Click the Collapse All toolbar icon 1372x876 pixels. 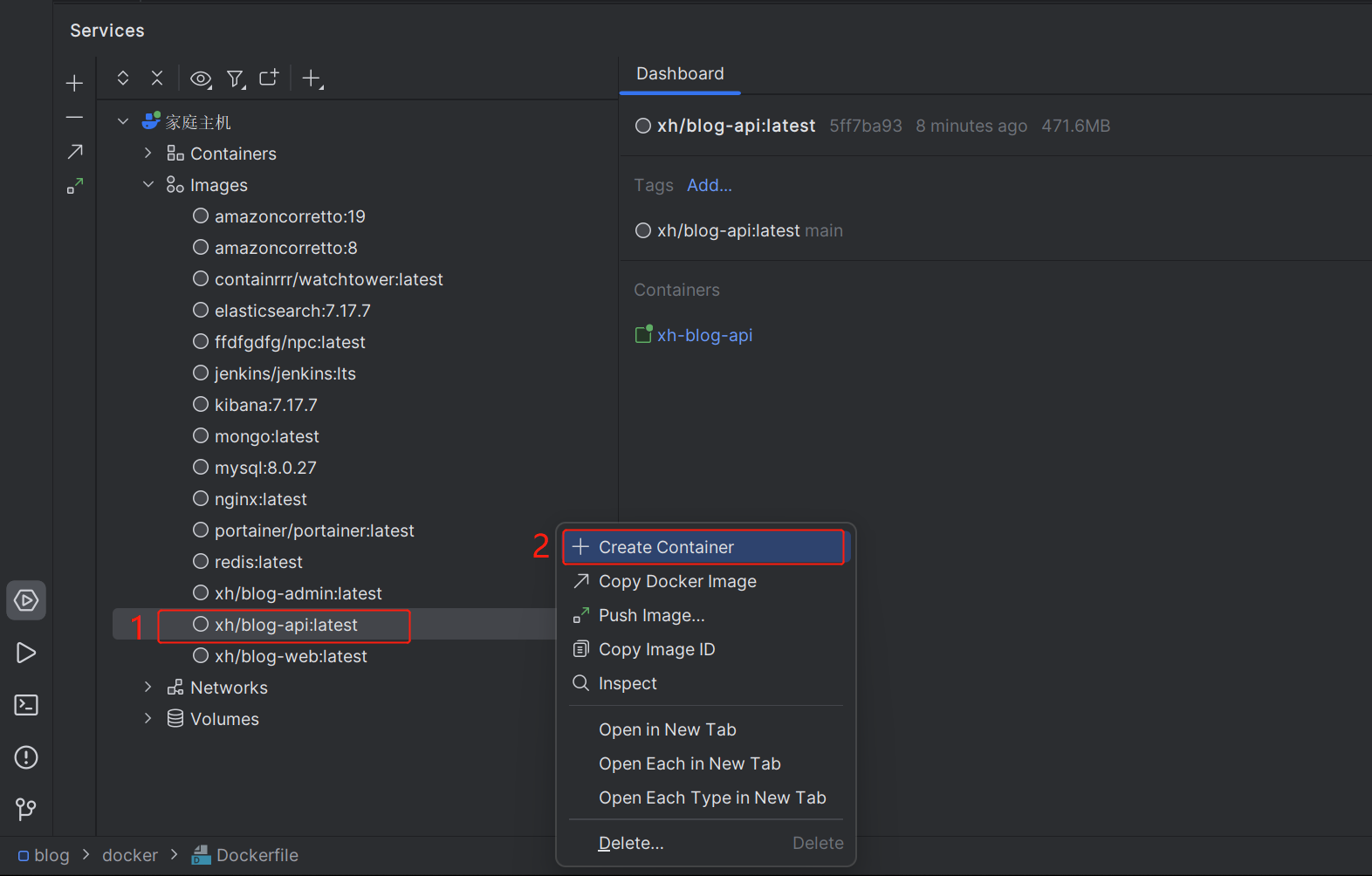[157, 79]
